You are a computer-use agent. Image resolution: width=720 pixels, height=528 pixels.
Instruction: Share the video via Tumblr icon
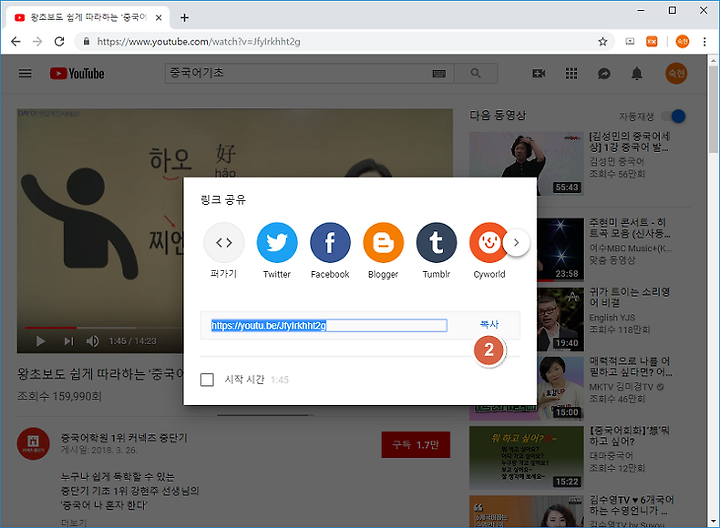pos(436,242)
